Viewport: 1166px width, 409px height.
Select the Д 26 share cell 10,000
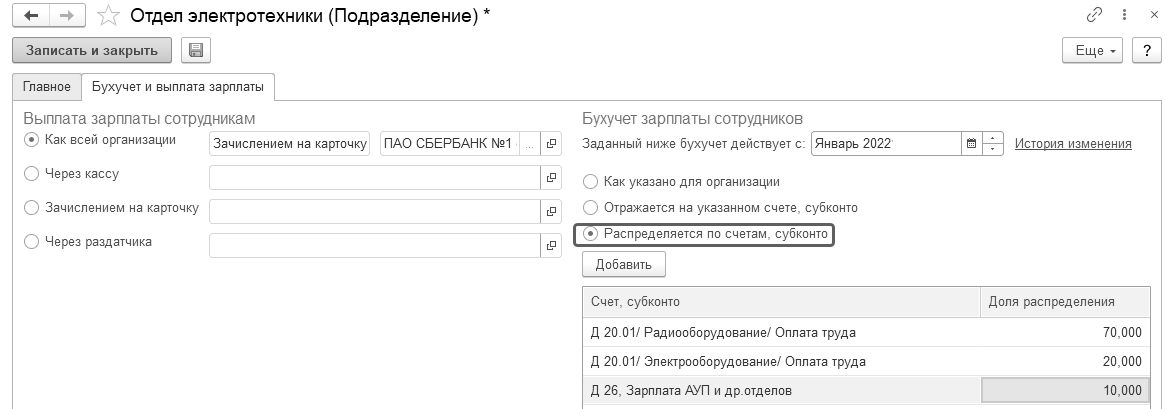[x=1064, y=390]
